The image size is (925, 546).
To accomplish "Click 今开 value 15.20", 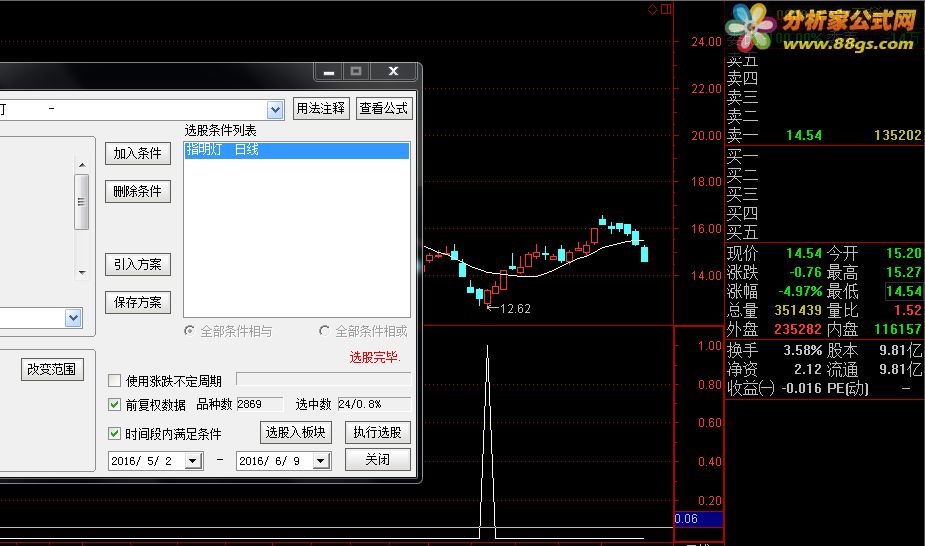I will (x=903, y=254).
